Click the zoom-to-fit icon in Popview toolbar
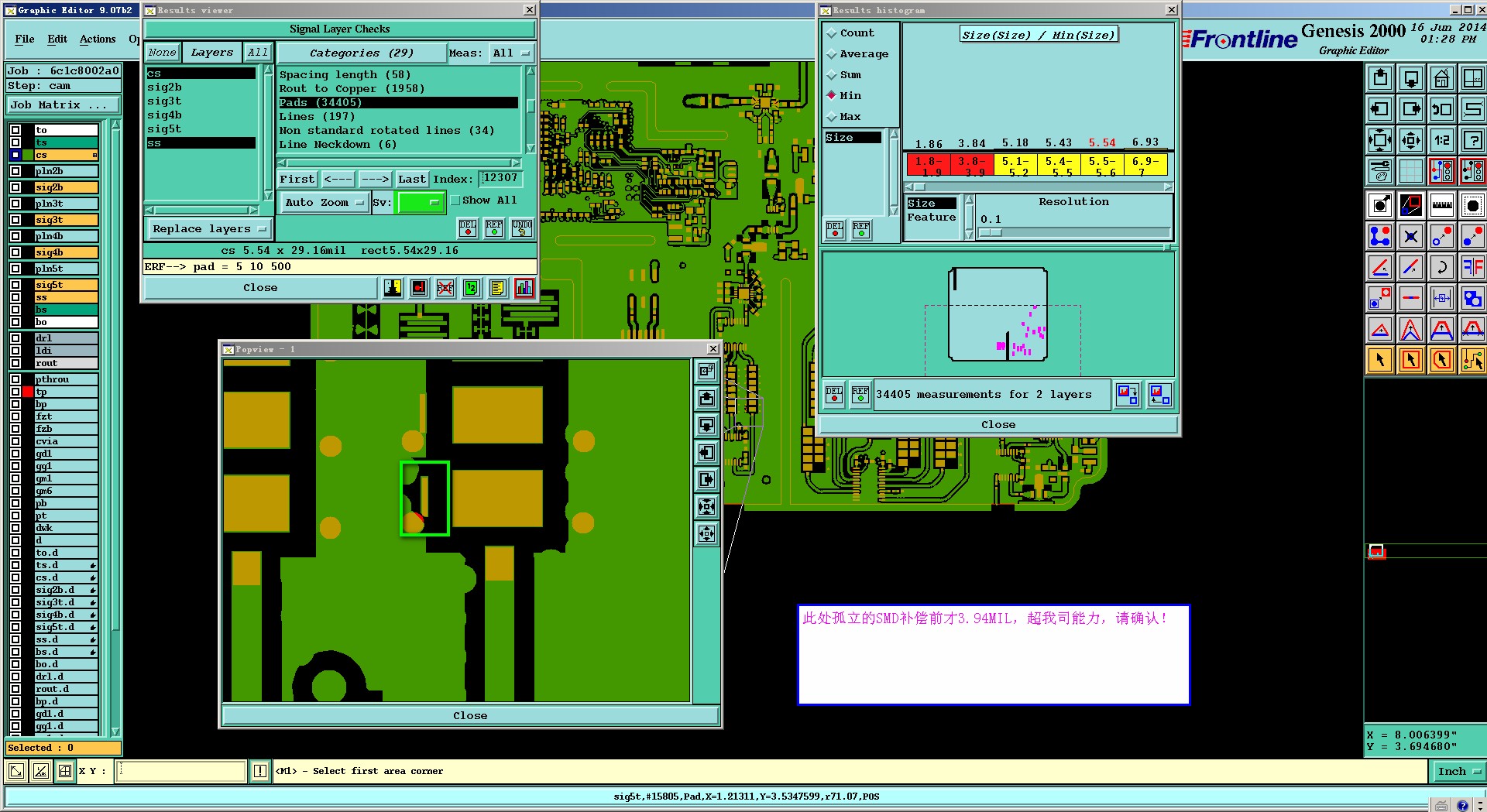The width and height of the screenshot is (1487, 812). (x=706, y=507)
